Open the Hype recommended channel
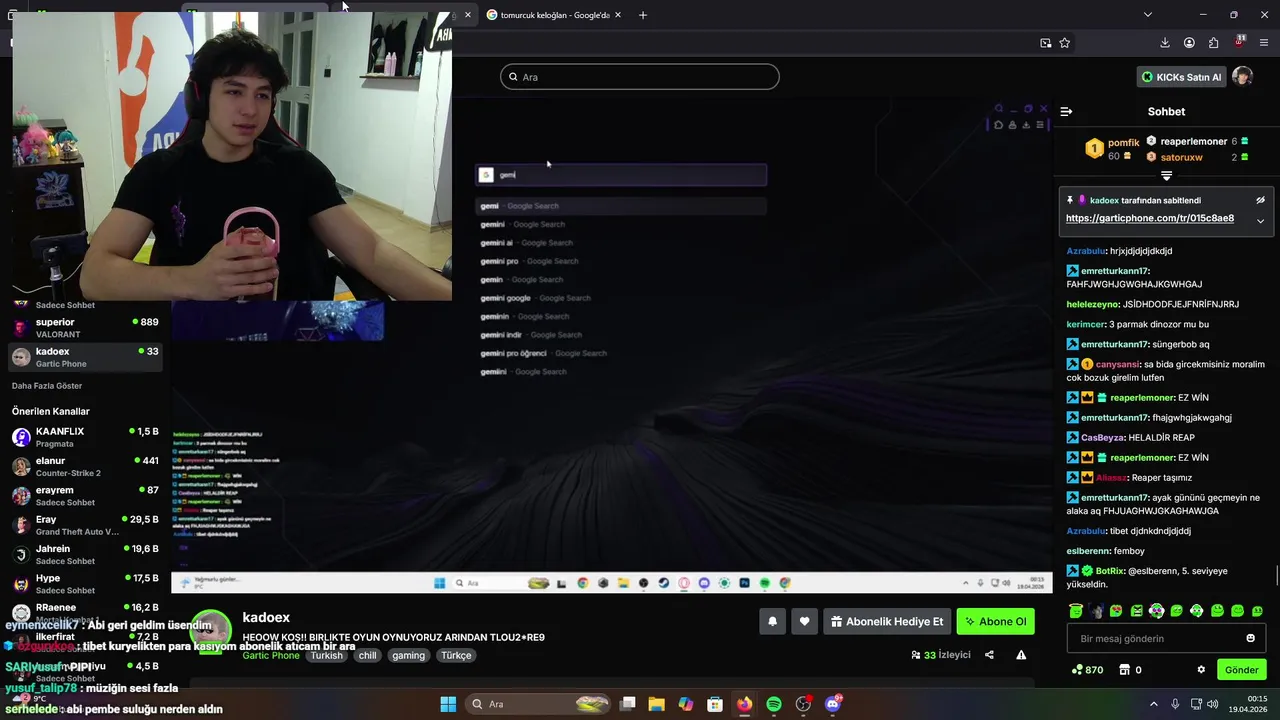1280x720 pixels. pos(84,584)
